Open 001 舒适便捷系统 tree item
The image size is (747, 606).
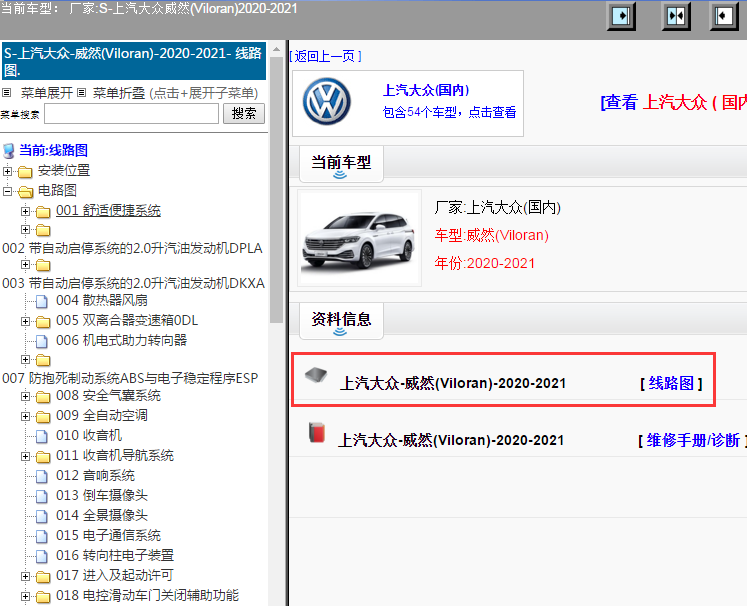coord(108,211)
